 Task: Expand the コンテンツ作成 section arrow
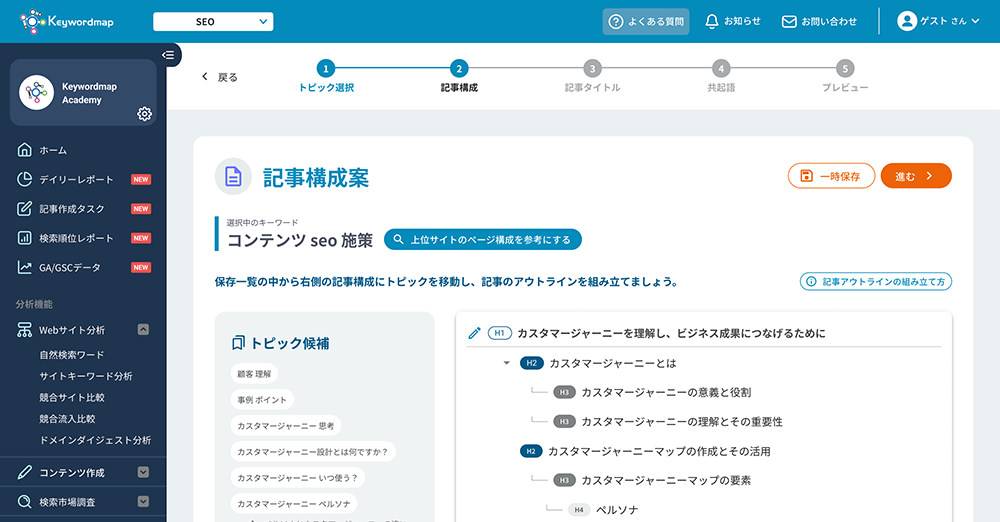click(143, 472)
